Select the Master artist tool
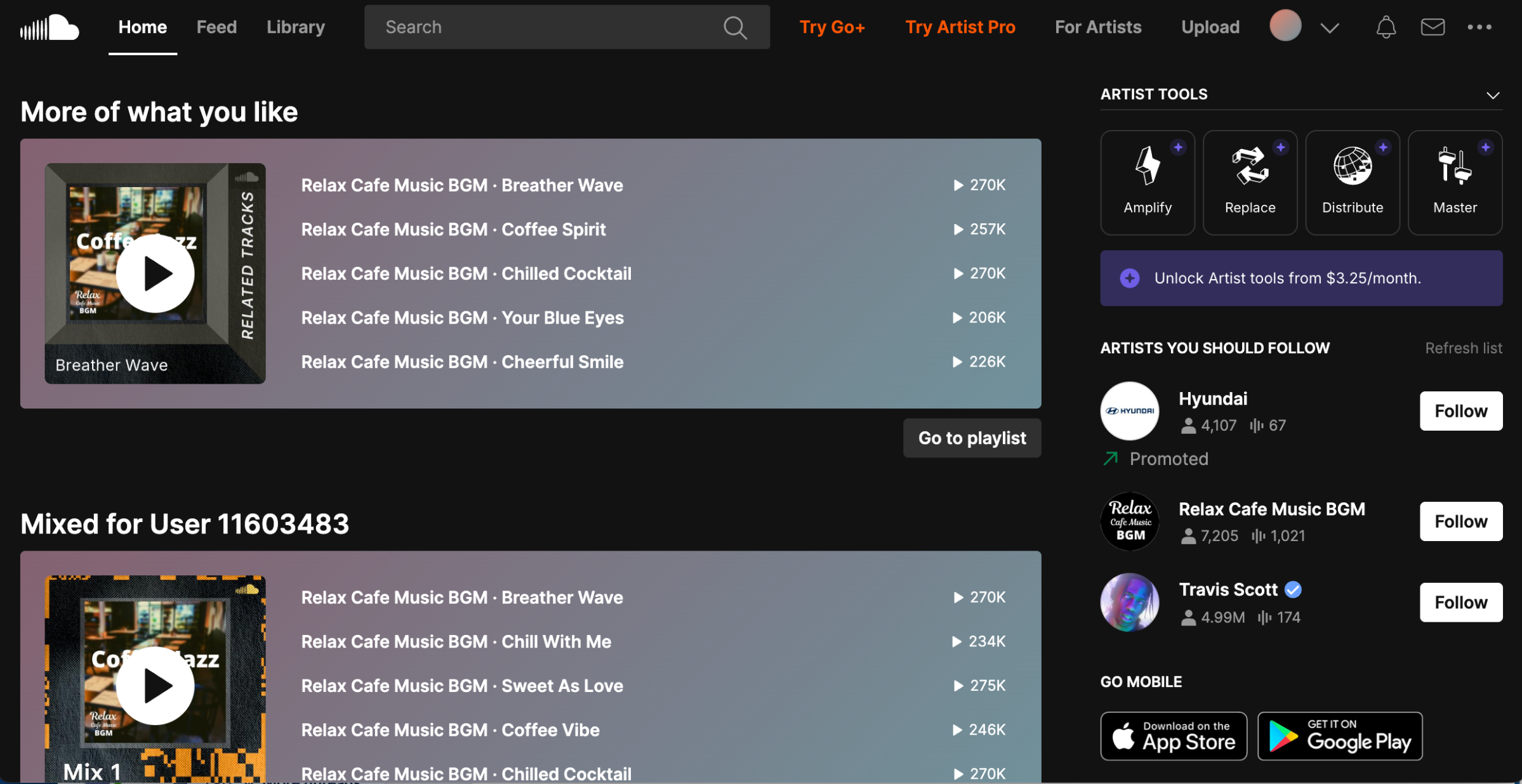 point(1455,183)
